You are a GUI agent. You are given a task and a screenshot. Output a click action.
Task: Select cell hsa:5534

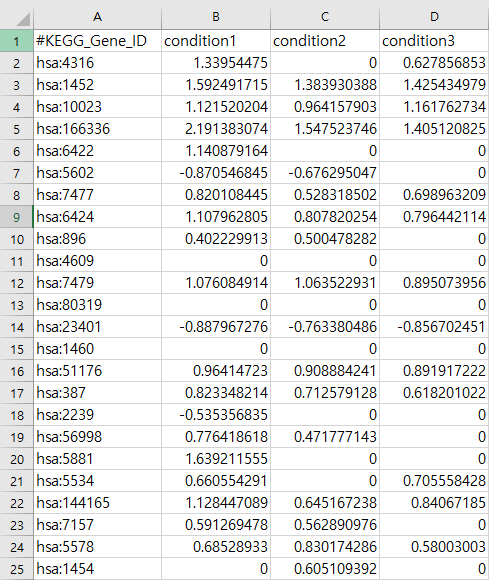(x=97, y=481)
